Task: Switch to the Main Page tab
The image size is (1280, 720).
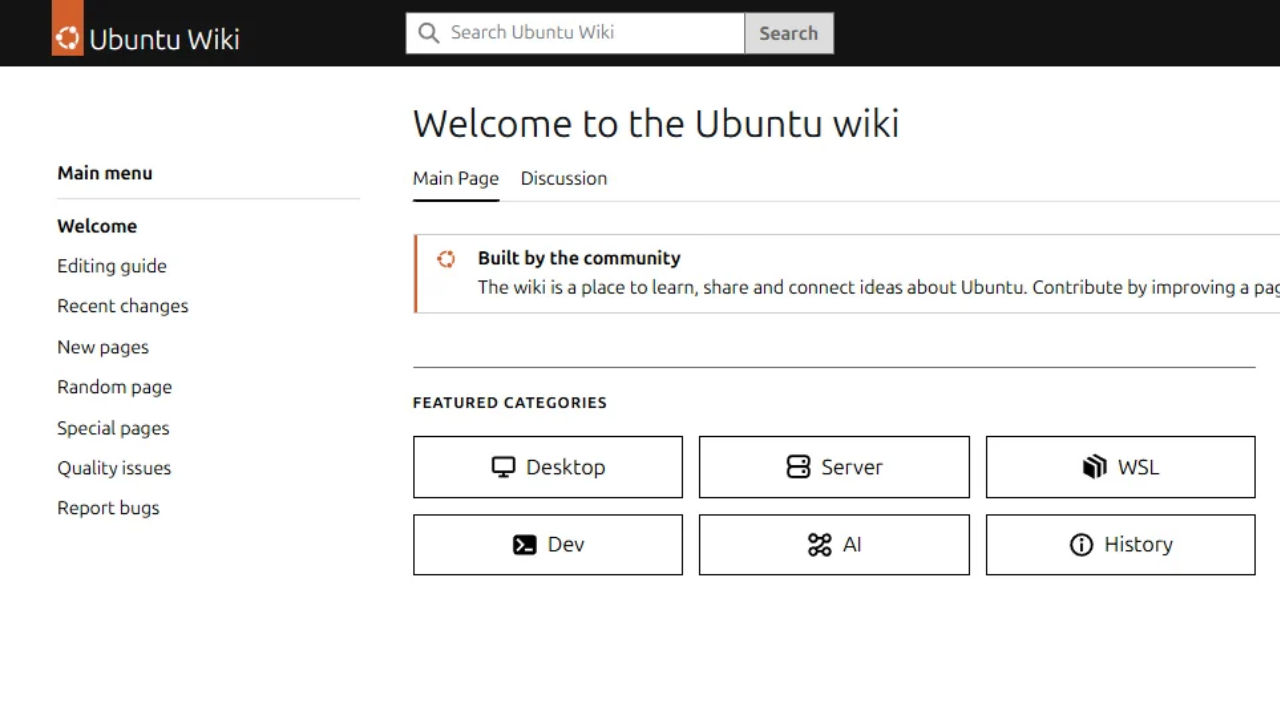Action: [456, 178]
